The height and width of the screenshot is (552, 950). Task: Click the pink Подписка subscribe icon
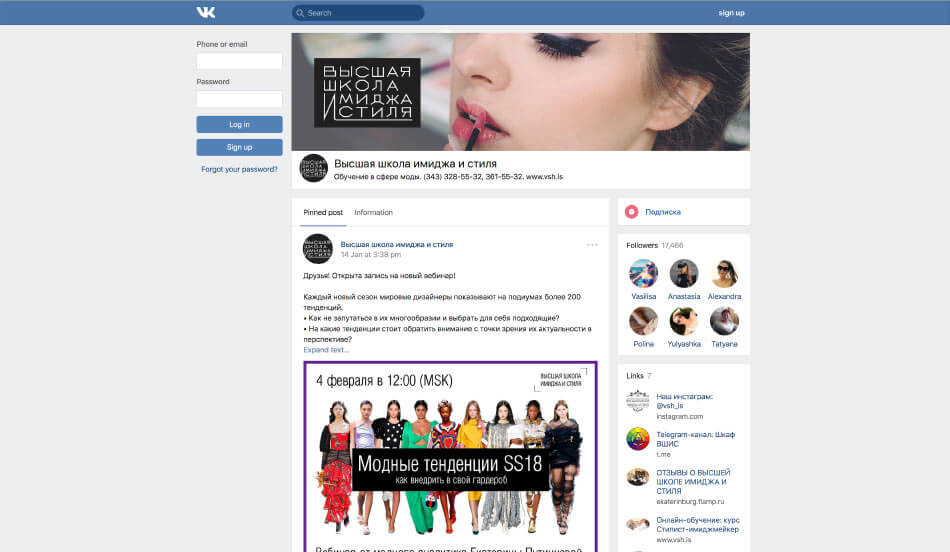click(632, 212)
